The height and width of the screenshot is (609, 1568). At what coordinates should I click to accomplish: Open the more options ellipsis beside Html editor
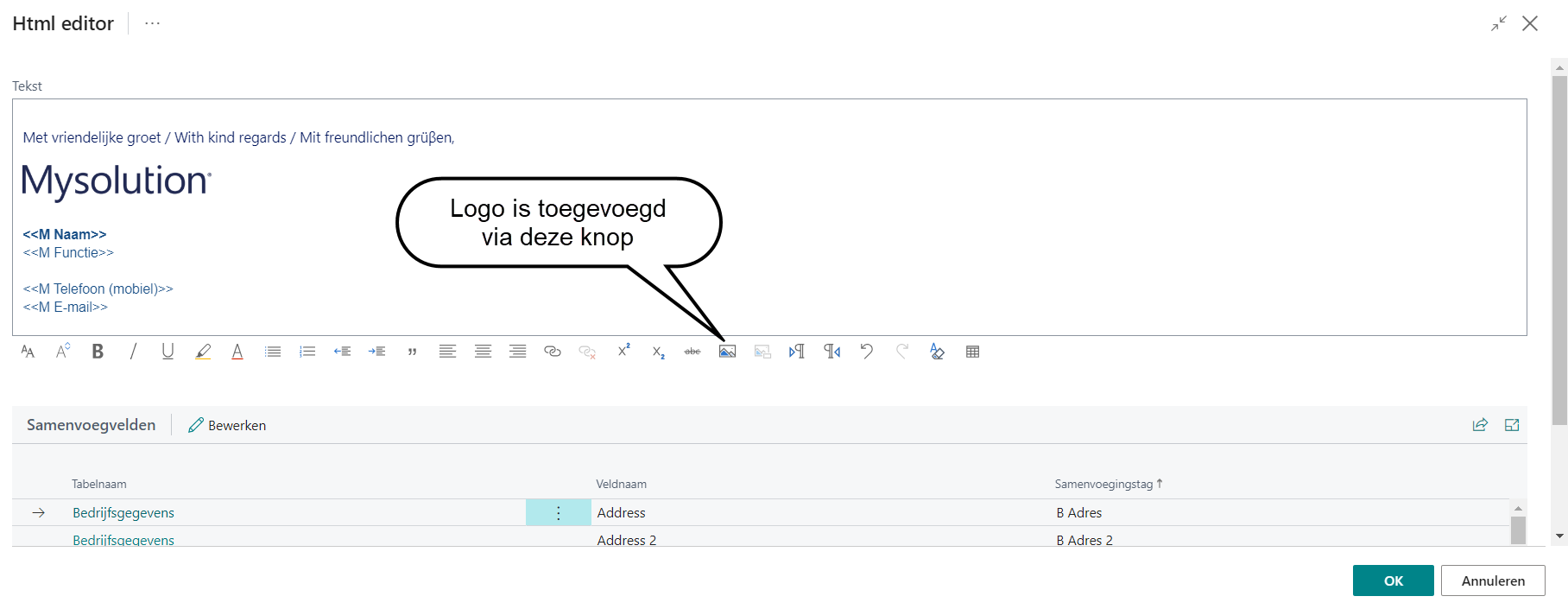153,23
